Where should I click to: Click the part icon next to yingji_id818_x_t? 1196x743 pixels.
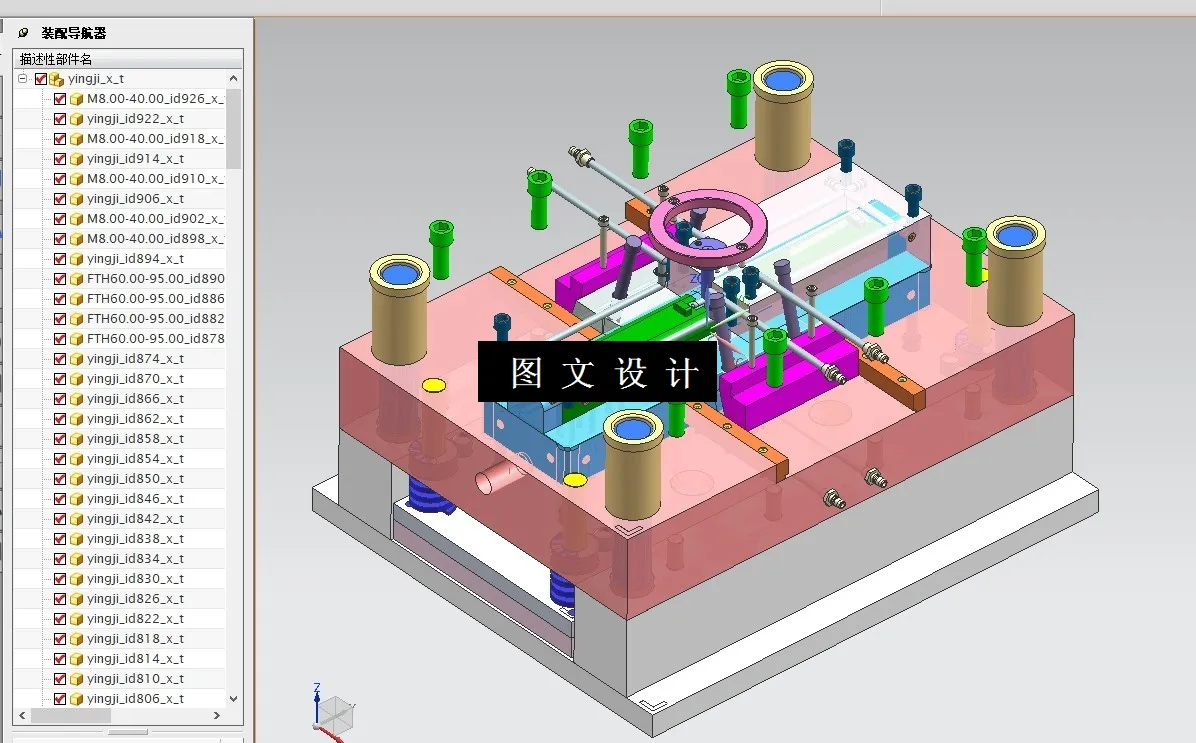point(76,638)
